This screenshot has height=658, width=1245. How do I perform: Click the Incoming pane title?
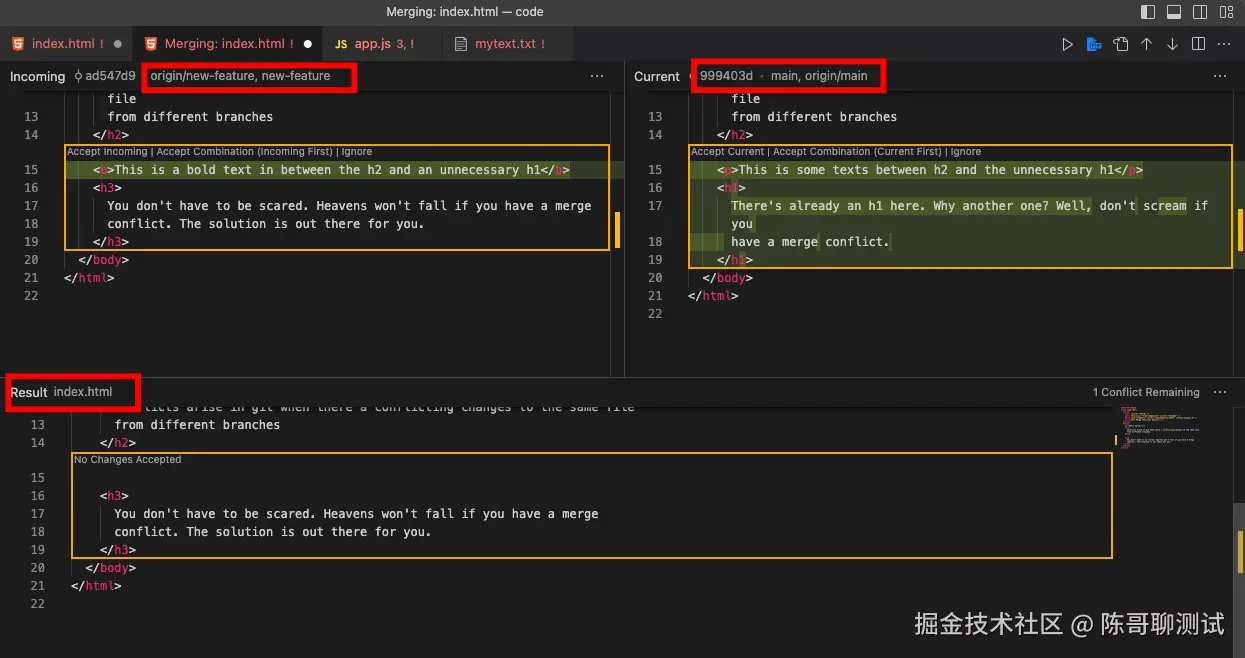pos(37,76)
